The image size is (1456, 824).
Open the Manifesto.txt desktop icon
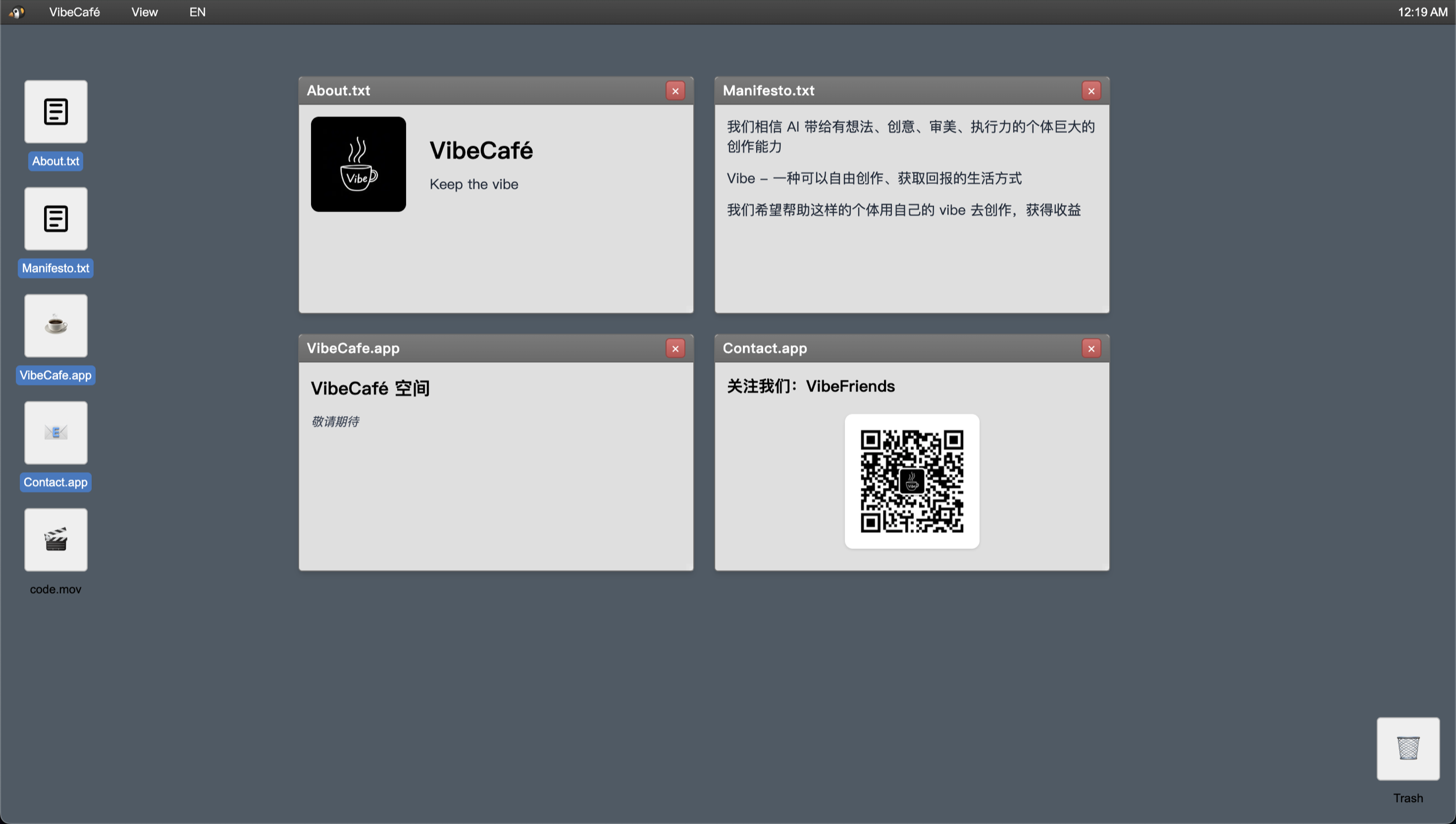click(x=55, y=218)
